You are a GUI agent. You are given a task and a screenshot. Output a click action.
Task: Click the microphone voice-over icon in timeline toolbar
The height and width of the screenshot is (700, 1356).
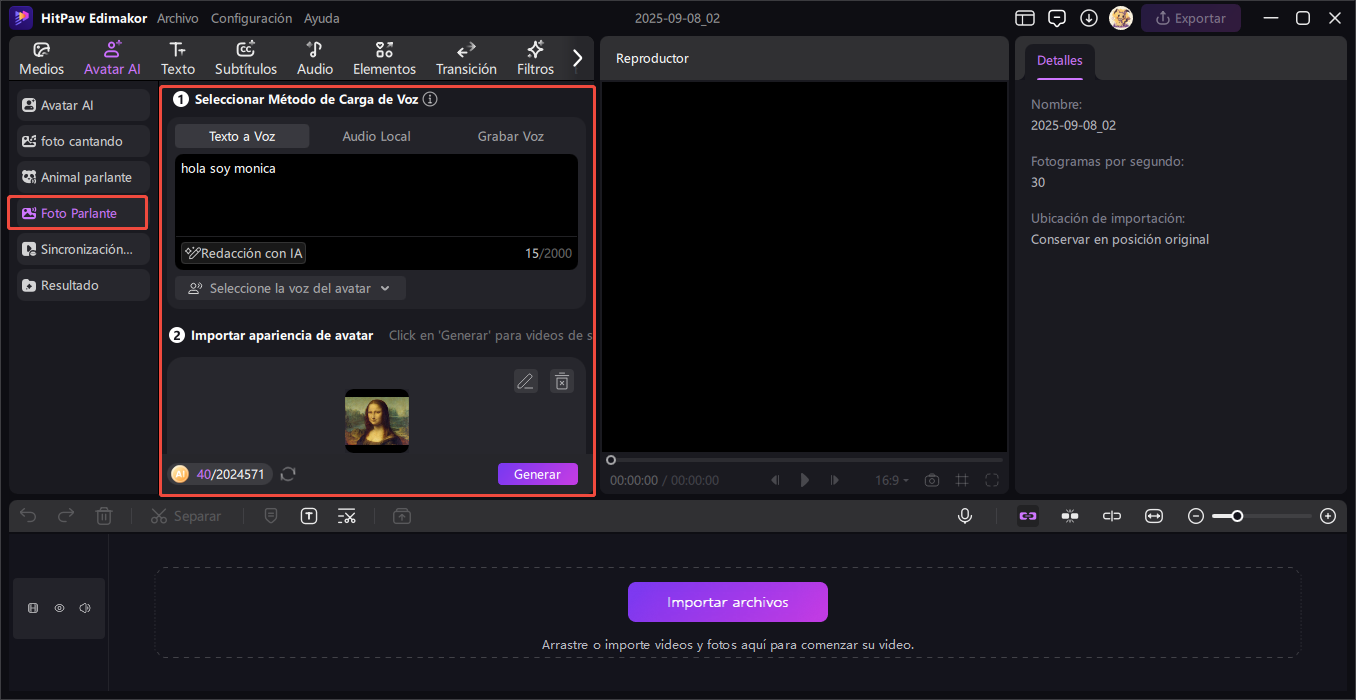[x=965, y=516]
